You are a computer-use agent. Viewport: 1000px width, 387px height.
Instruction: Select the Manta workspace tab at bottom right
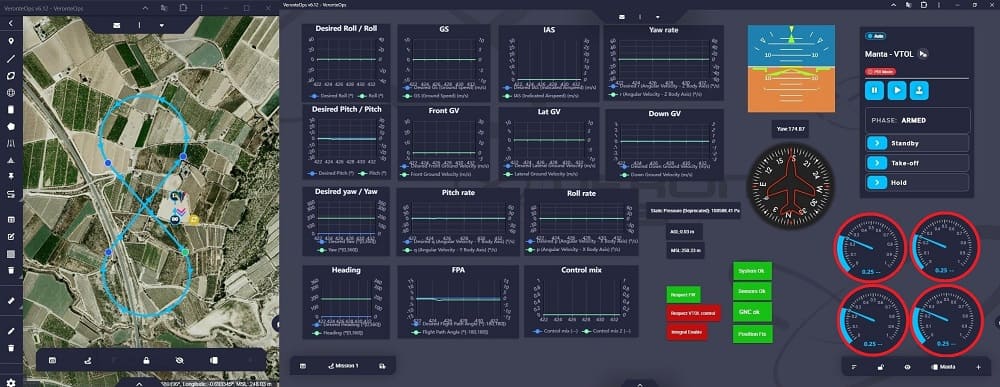click(943, 367)
